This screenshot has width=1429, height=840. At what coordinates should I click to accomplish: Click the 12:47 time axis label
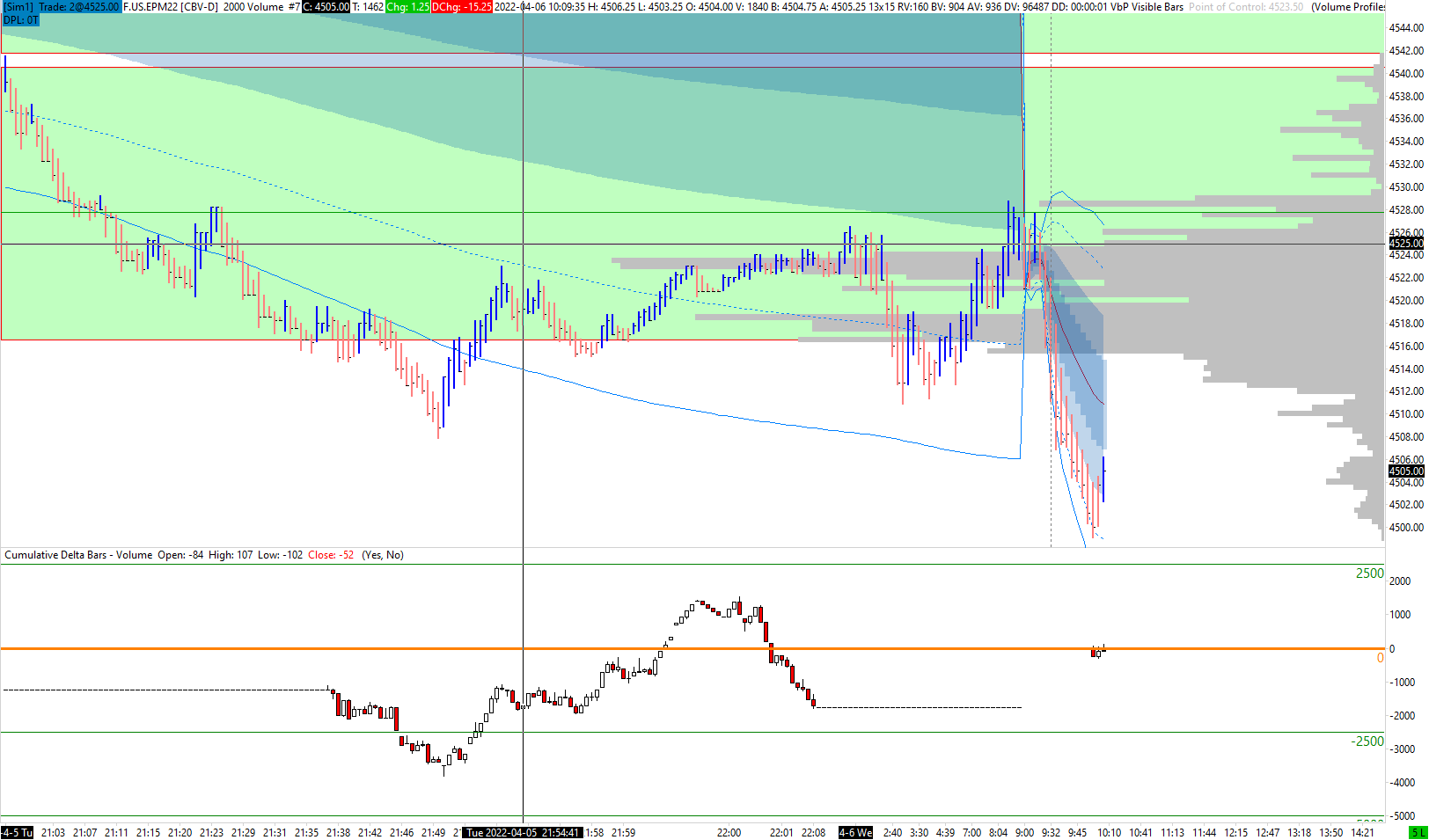pos(1267,833)
